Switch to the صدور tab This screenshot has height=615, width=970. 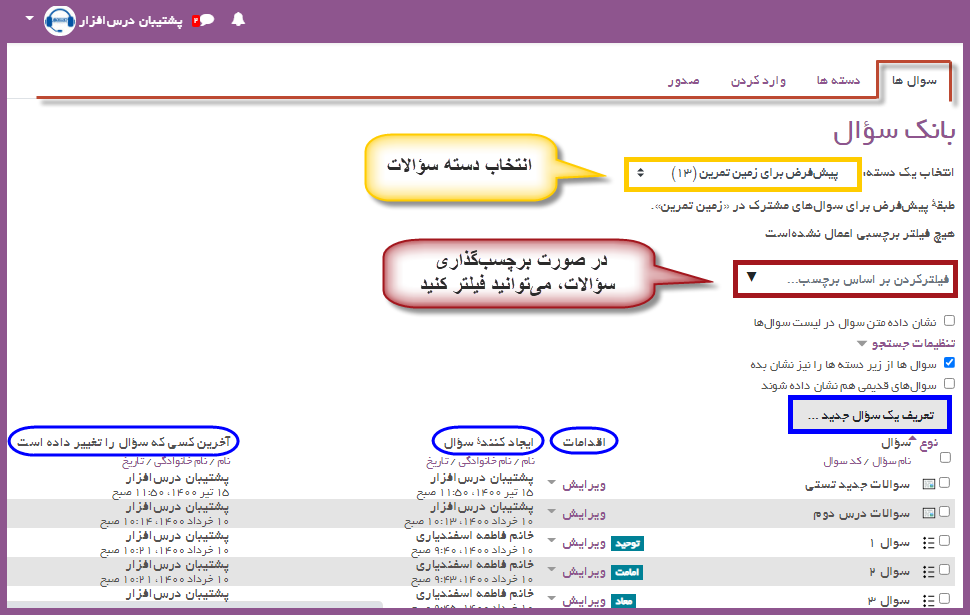tap(684, 80)
